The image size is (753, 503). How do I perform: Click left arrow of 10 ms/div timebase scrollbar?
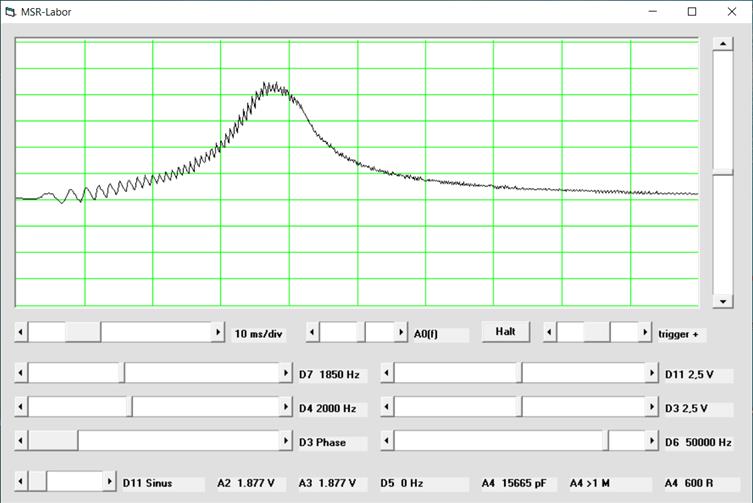pos(22,332)
